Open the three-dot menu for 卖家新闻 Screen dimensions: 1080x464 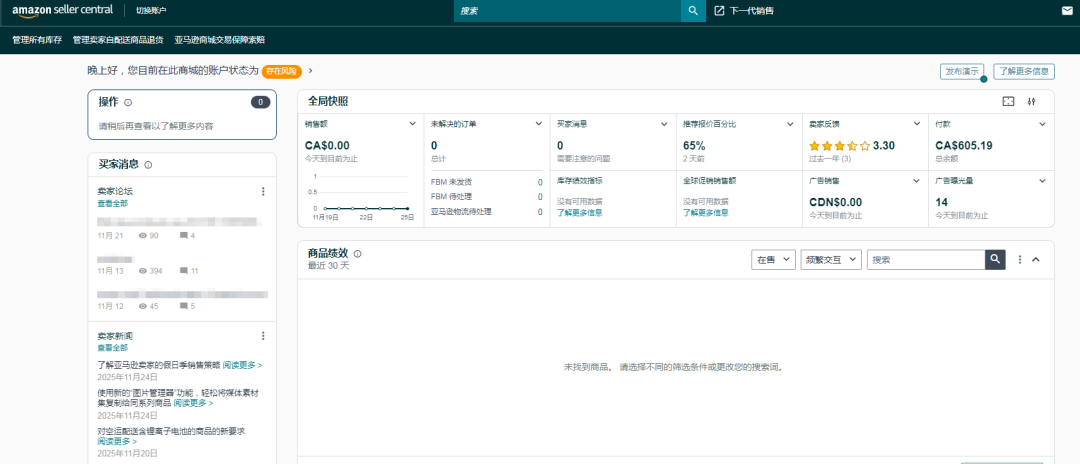point(262,336)
